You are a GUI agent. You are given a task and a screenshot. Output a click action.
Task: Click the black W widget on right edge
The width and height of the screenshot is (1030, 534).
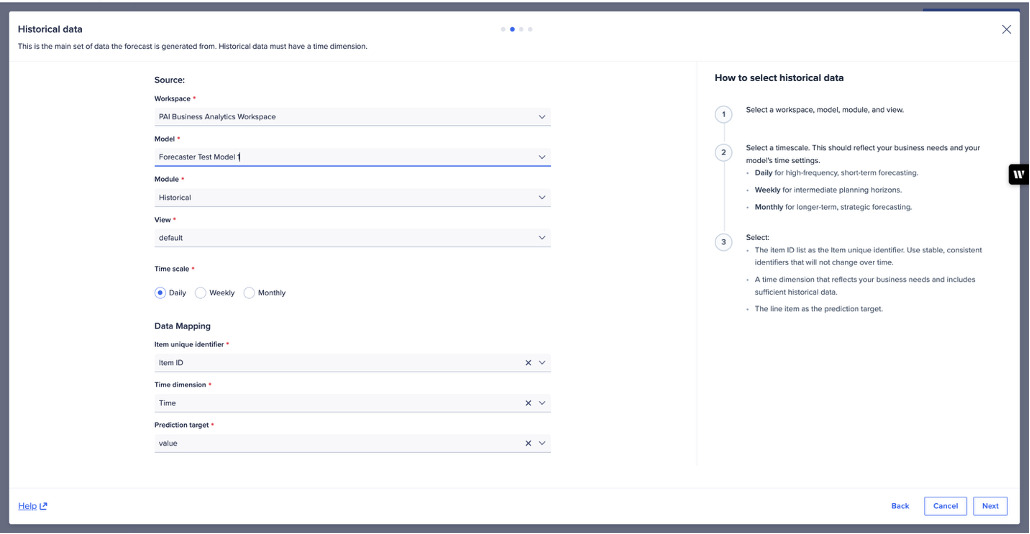coord(1018,174)
